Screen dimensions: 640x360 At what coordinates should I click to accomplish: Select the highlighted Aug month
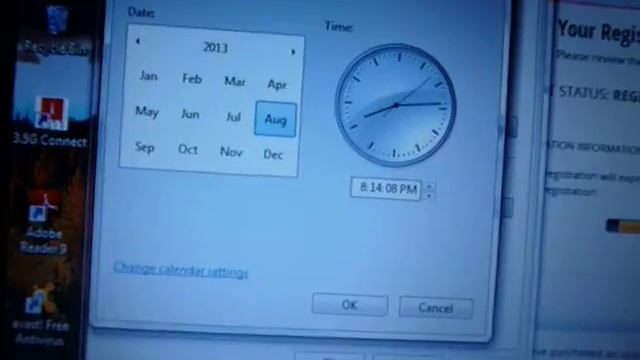(x=276, y=119)
